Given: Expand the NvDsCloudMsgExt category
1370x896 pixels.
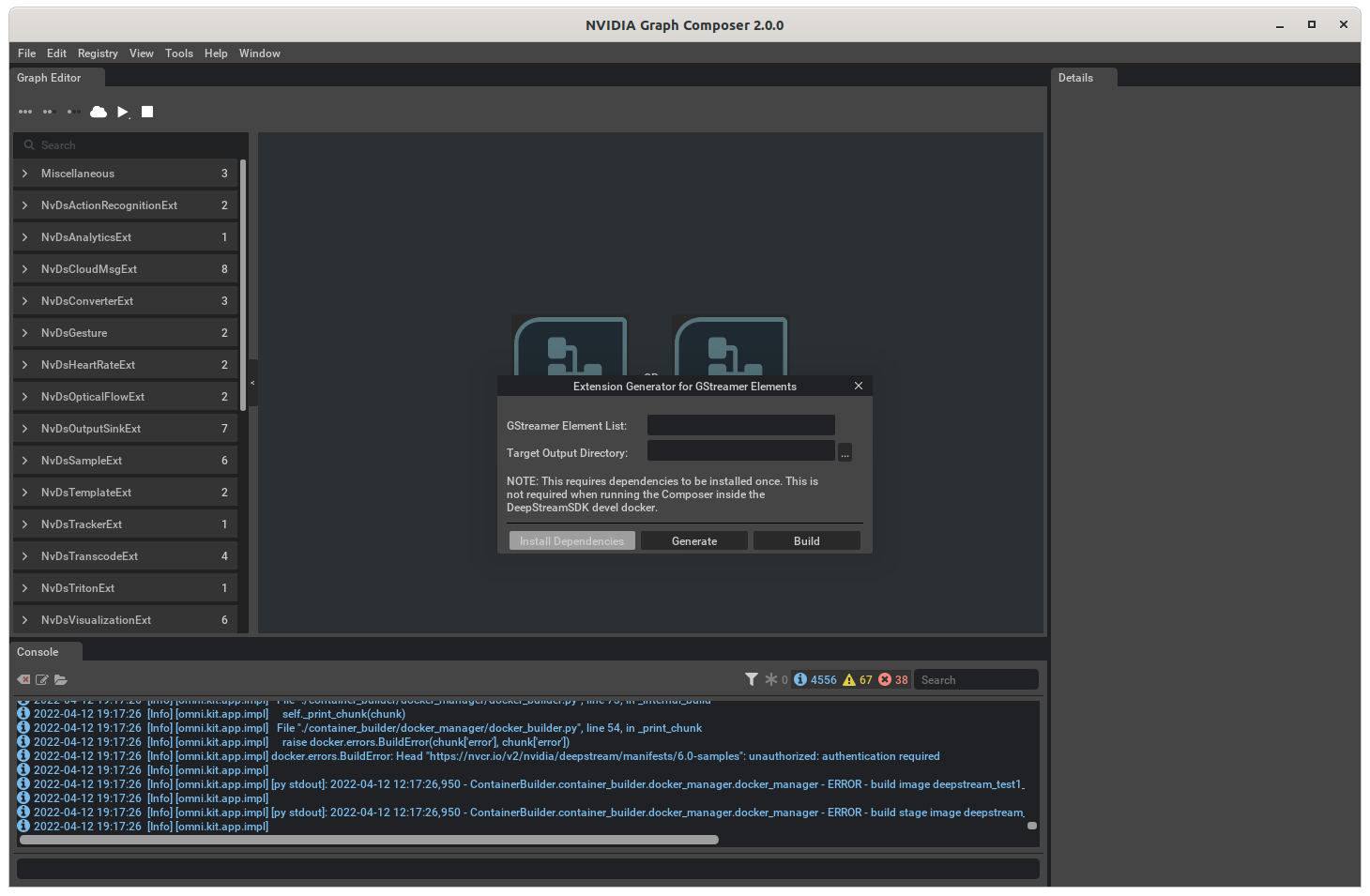Looking at the screenshot, I should coord(23,268).
